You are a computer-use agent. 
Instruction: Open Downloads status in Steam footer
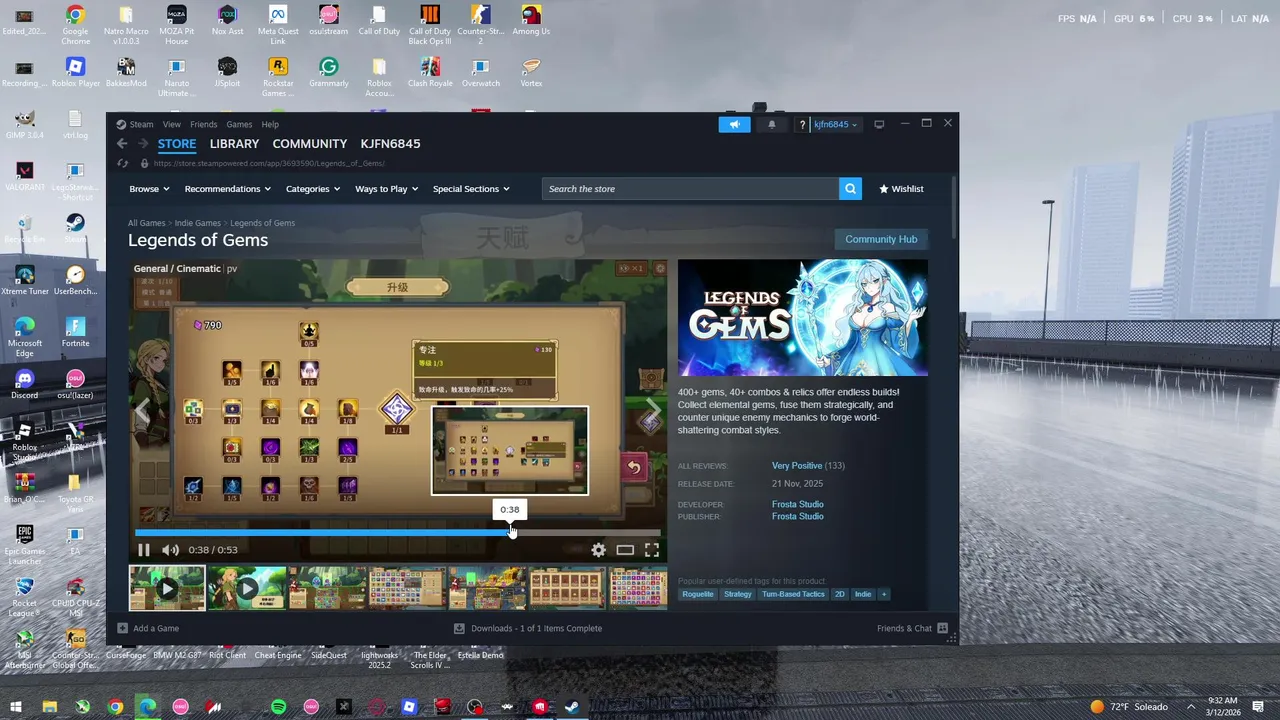pos(528,629)
